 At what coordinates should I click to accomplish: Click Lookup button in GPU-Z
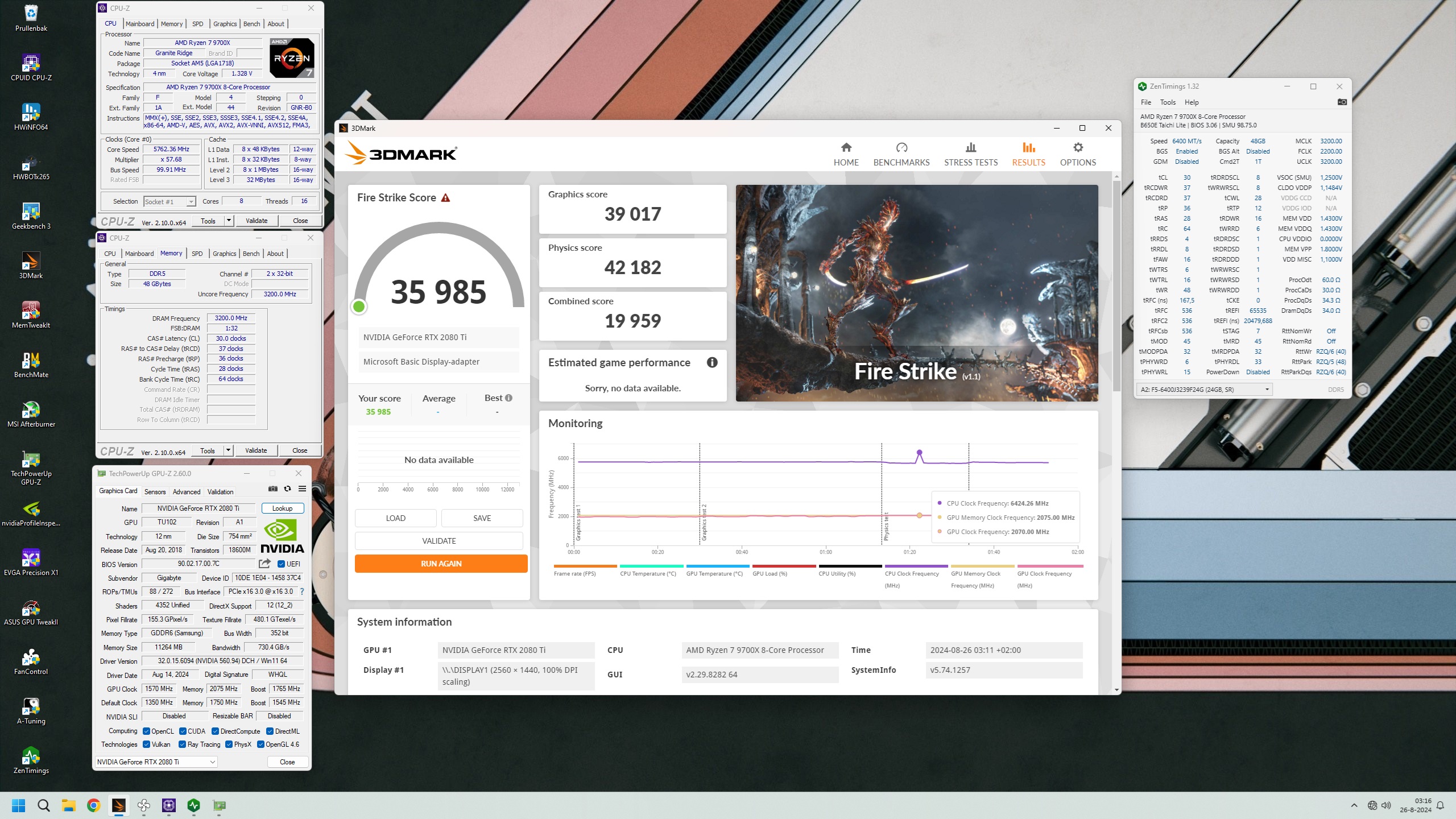pos(283,508)
